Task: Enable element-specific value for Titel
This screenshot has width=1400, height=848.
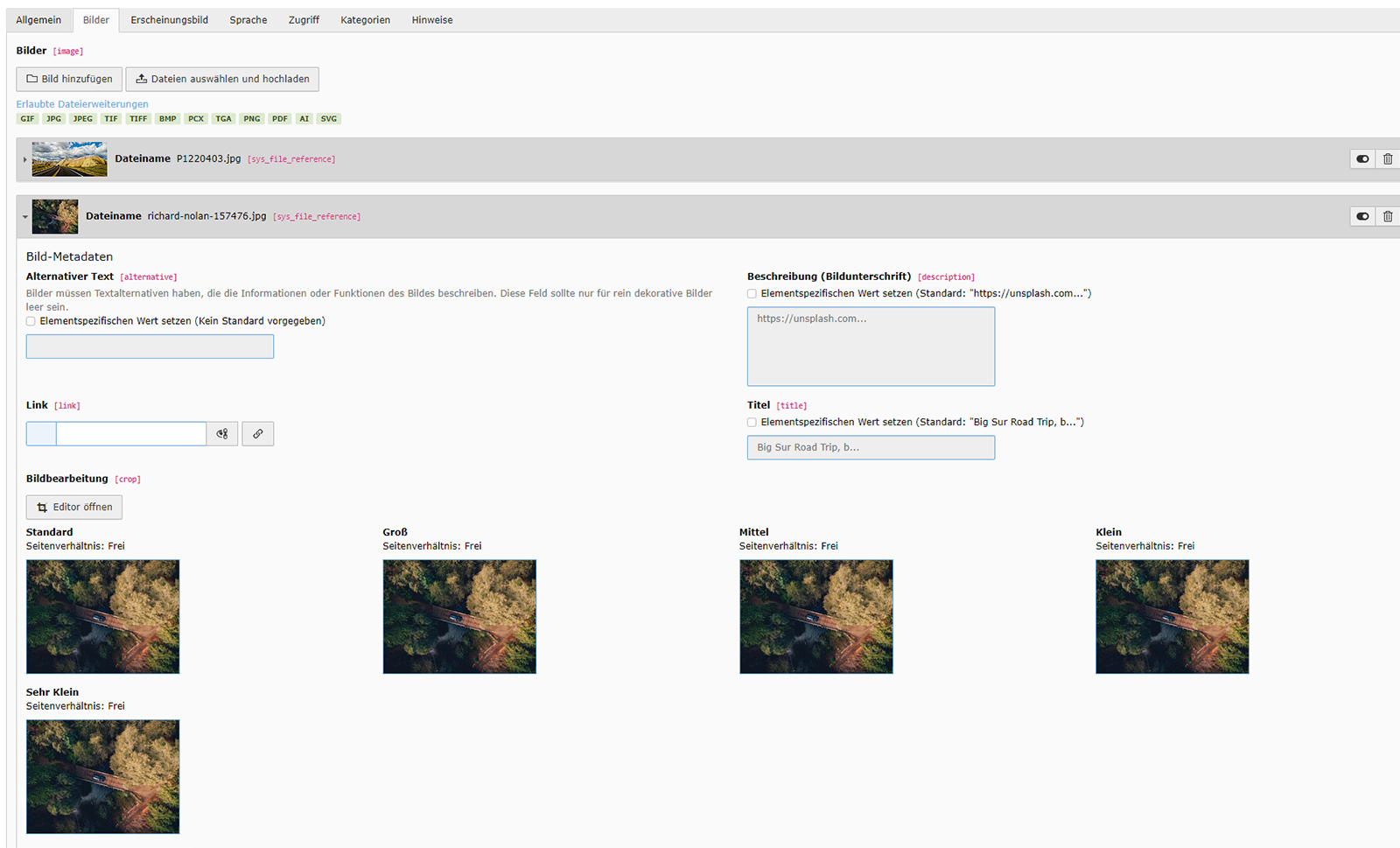Action: click(x=752, y=423)
